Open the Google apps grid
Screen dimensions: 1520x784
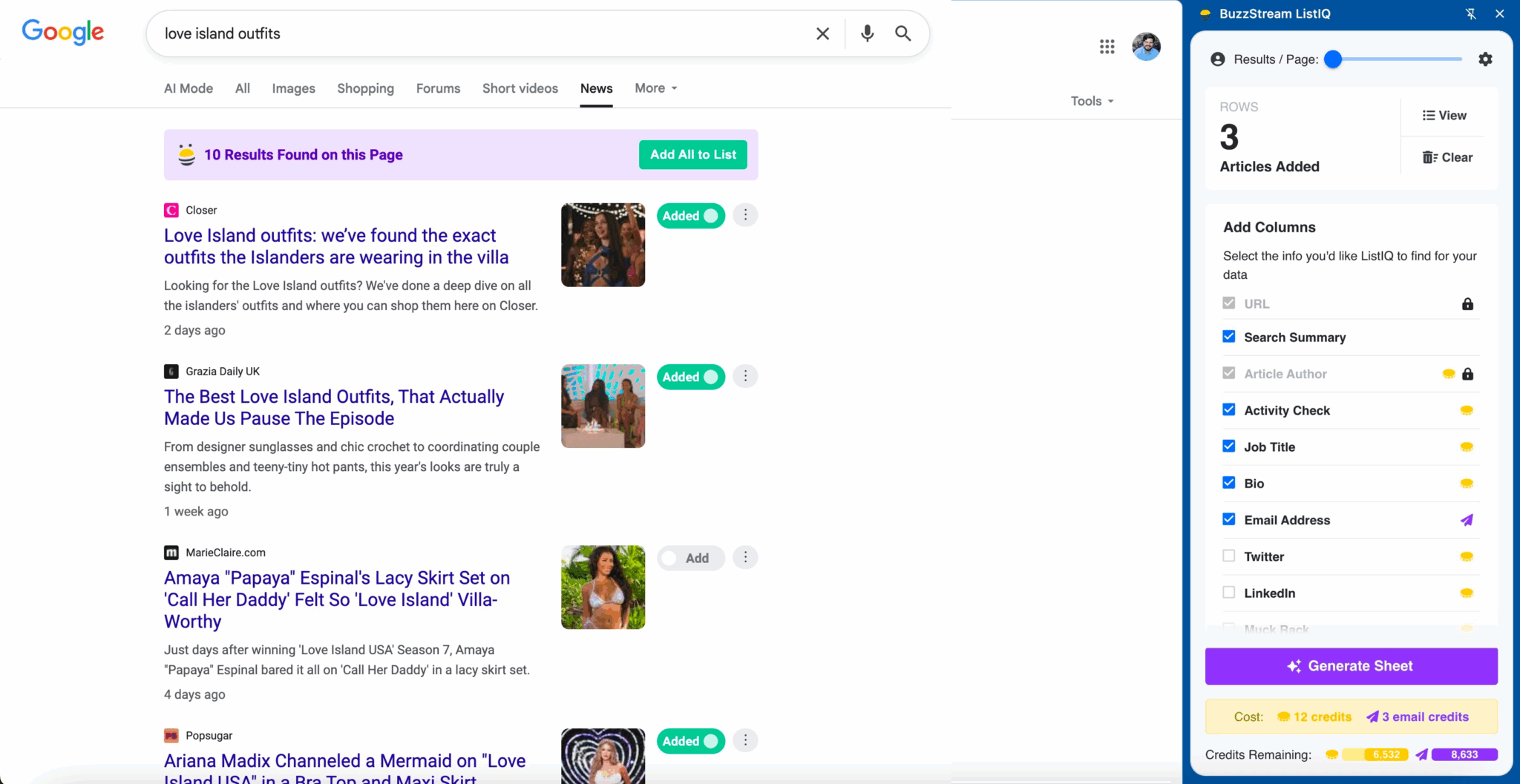click(1107, 46)
